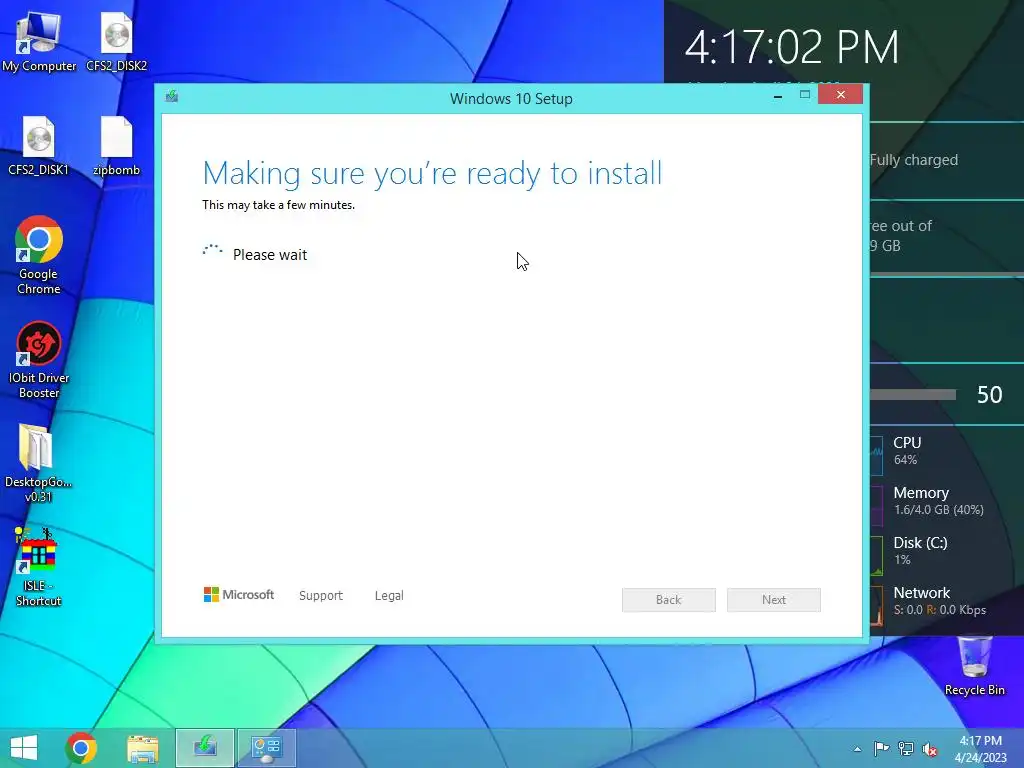Select the CFS2_DISK2 disc image icon
1024x768 pixels.
click(116, 42)
